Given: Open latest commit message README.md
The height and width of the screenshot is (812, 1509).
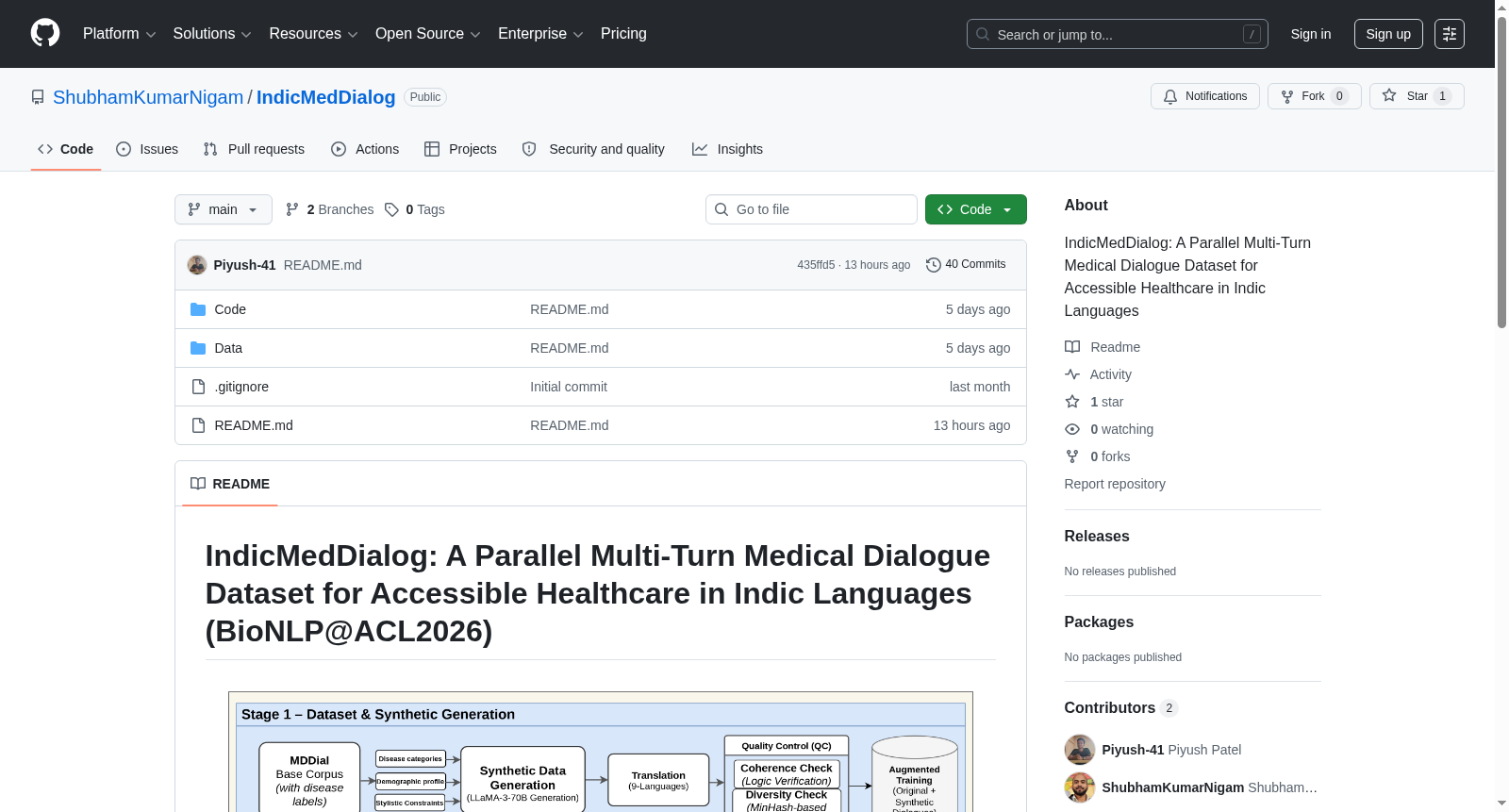Looking at the screenshot, I should pos(323,265).
